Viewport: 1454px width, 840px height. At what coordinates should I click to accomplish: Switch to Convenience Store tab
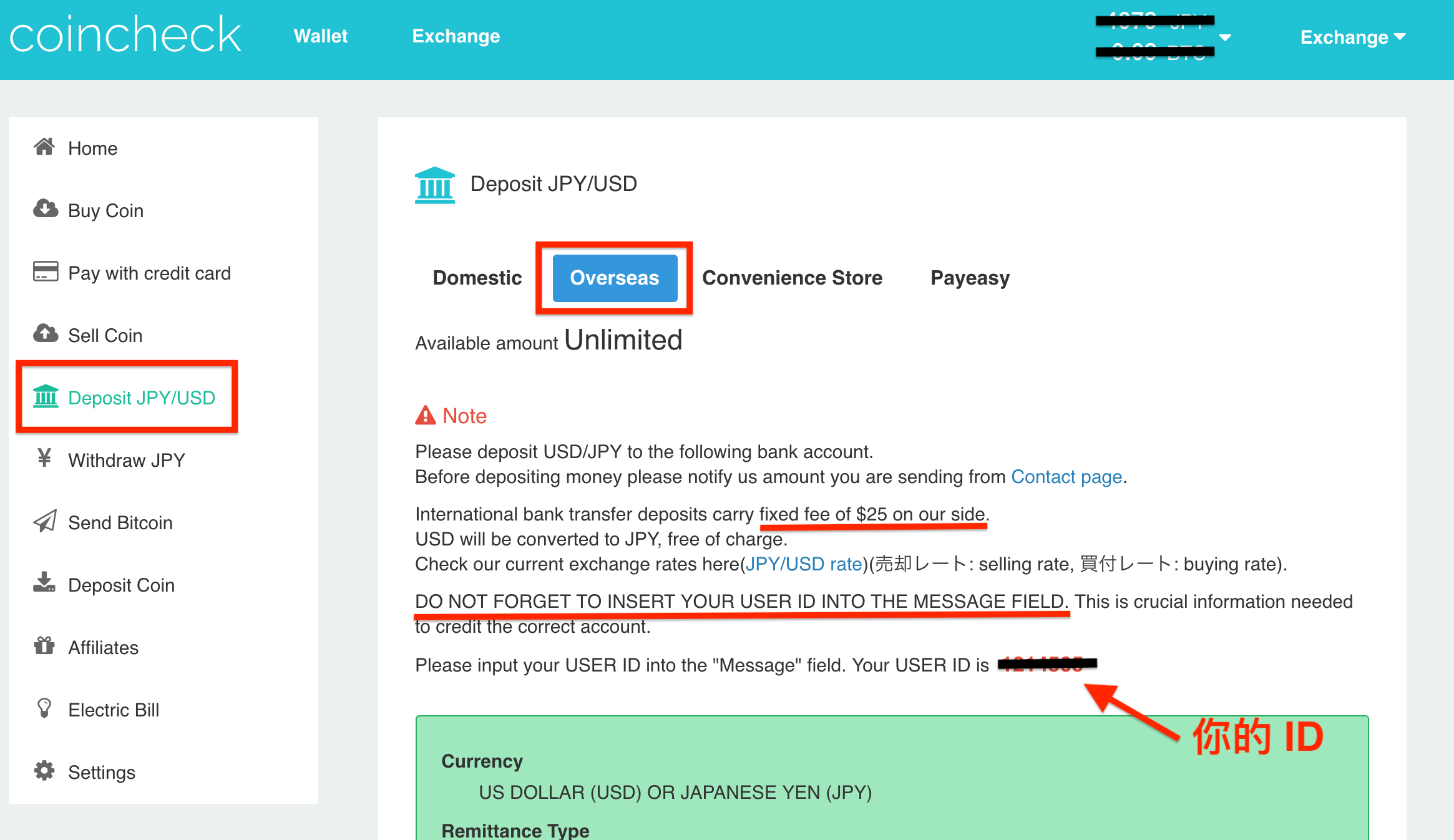tap(792, 278)
